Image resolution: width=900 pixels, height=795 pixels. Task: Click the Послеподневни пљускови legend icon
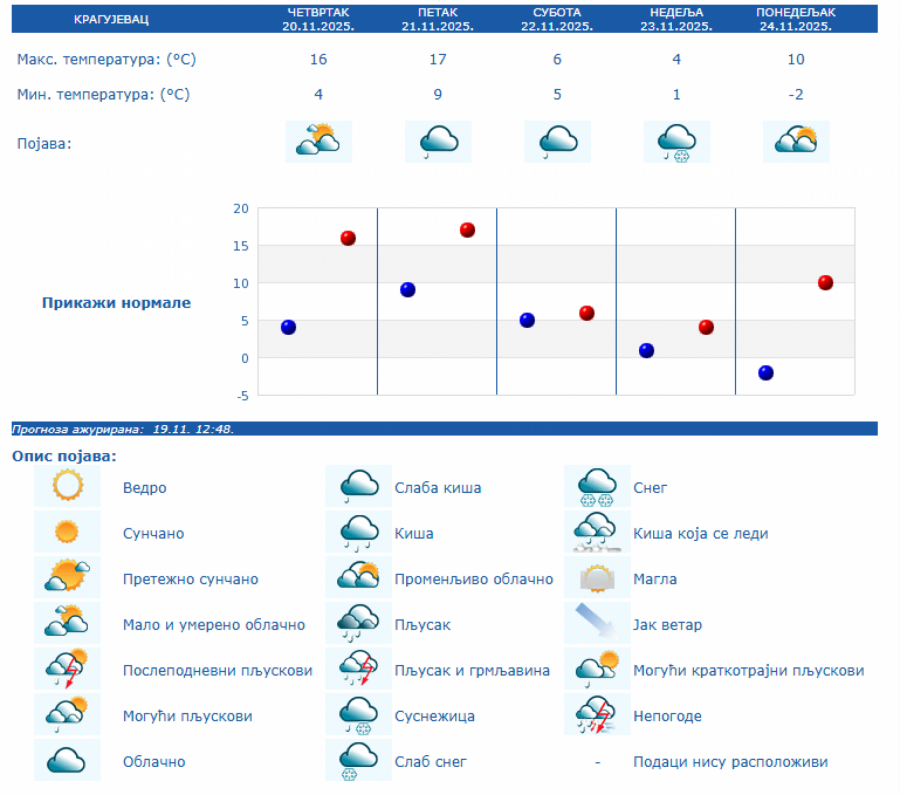[67, 669]
